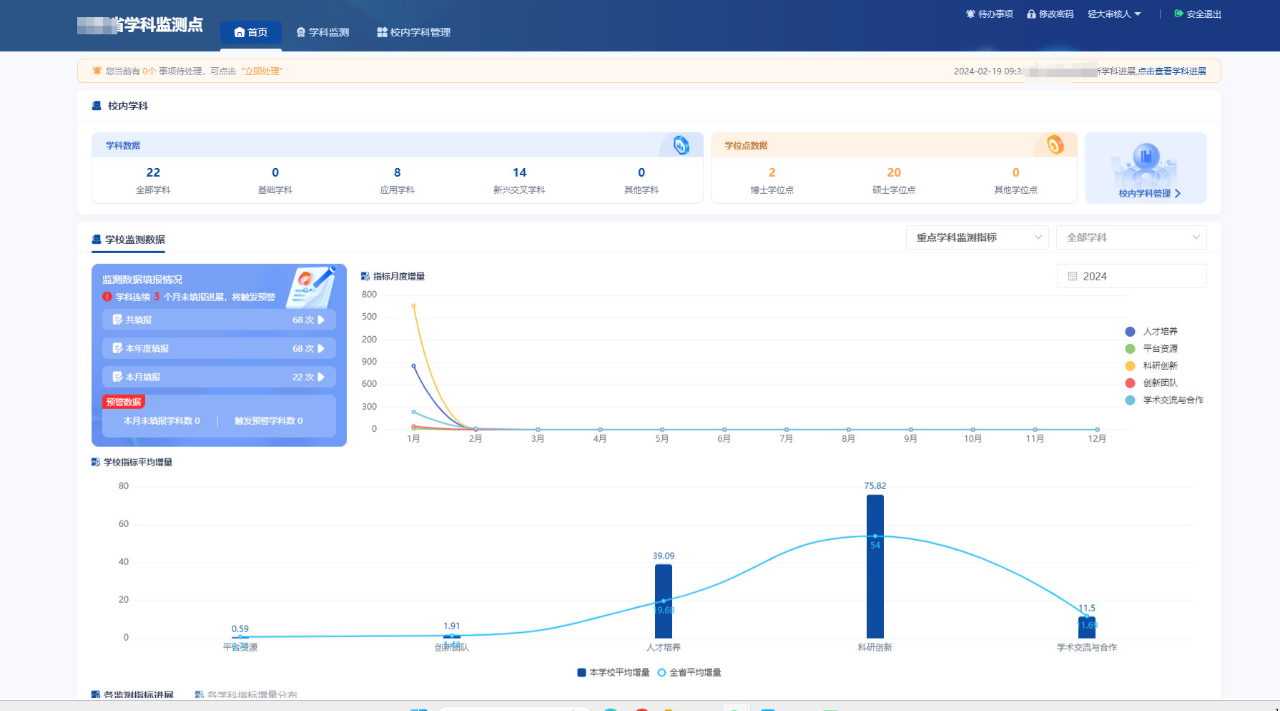Image resolution: width=1280 pixels, height=711 pixels.
Task: Toggle the 创新团队 red legend swatch
Action: click(x=1130, y=383)
